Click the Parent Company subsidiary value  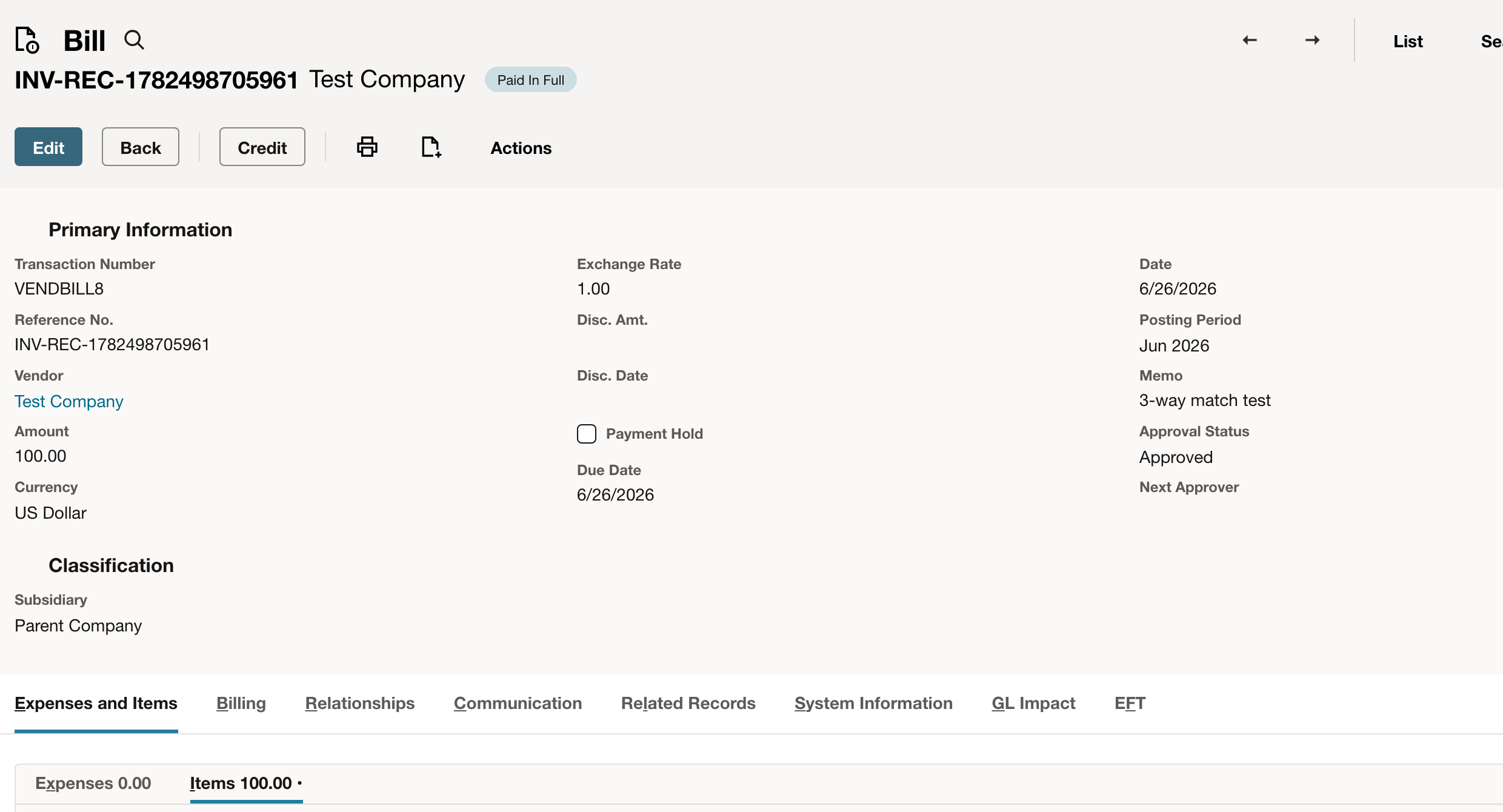pyautogui.click(x=78, y=625)
